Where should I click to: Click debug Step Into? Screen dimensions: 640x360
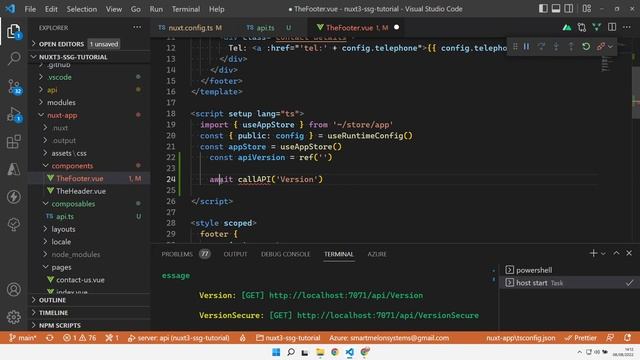tap(556, 47)
